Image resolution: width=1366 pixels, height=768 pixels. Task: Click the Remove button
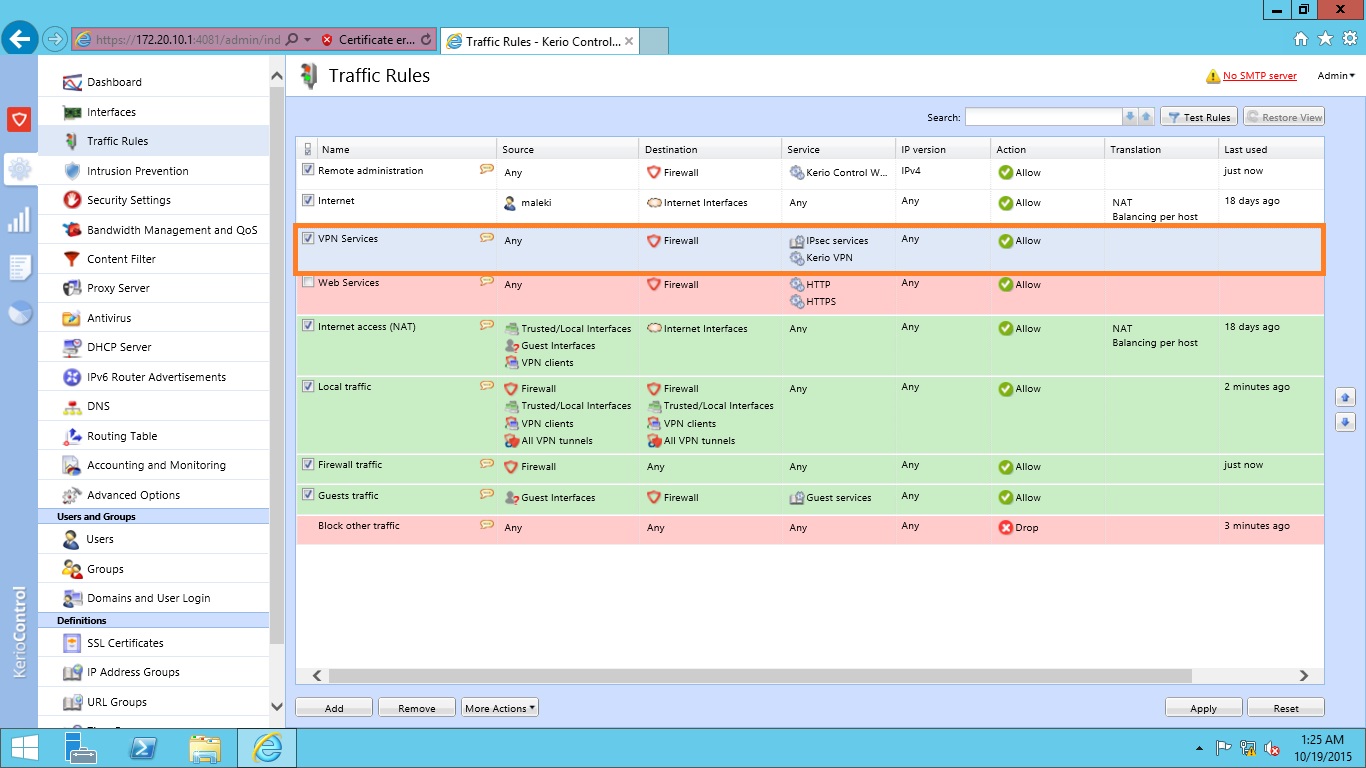[417, 708]
